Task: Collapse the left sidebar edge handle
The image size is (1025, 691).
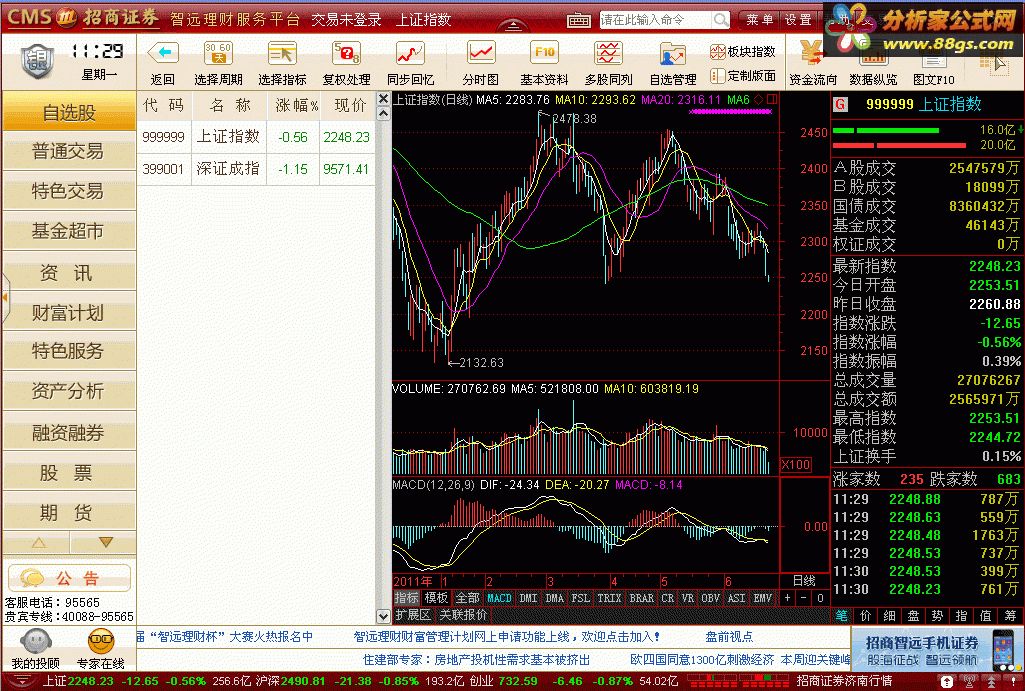Action: pyautogui.click(x=5, y=298)
